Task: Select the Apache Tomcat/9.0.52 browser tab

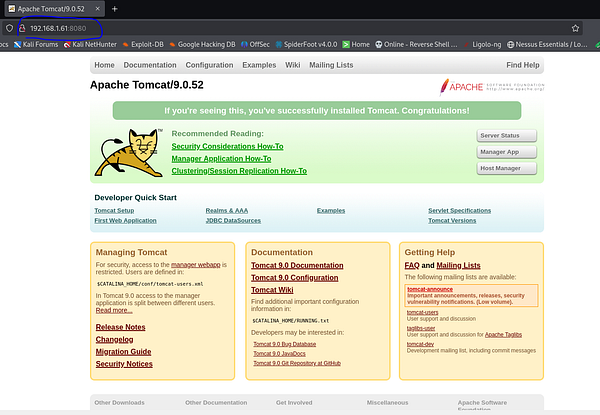Action: click(54, 9)
